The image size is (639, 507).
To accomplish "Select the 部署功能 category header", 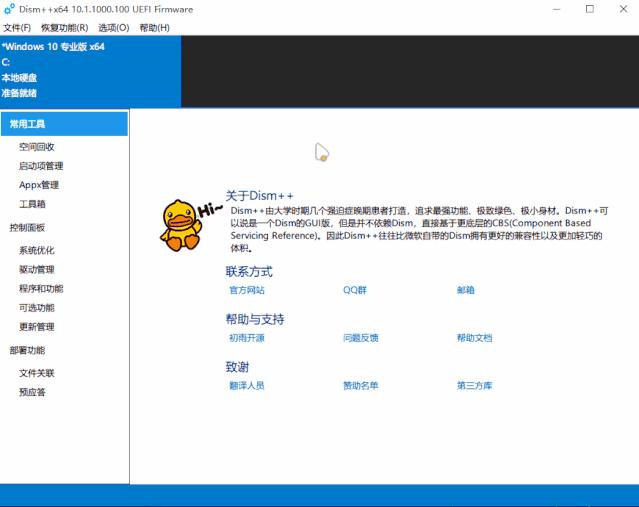I will click(x=27, y=350).
